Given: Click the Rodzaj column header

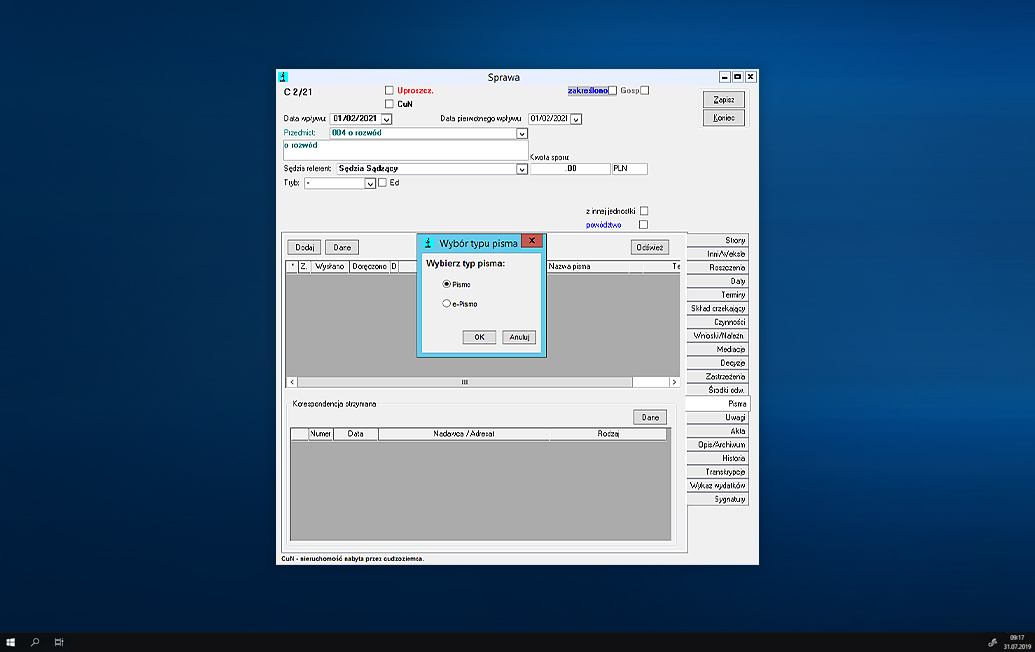Looking at the screenshot, I should [608, 434].
